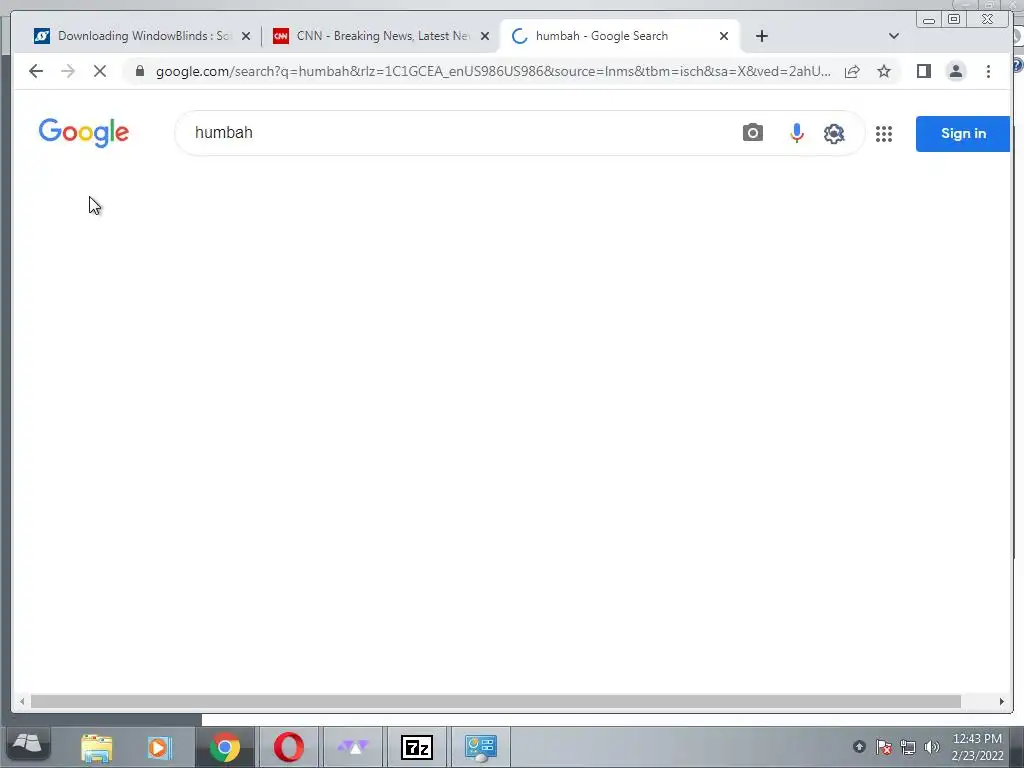Show hidden system tray icons
1024x768 pixels.
(859, 746)
